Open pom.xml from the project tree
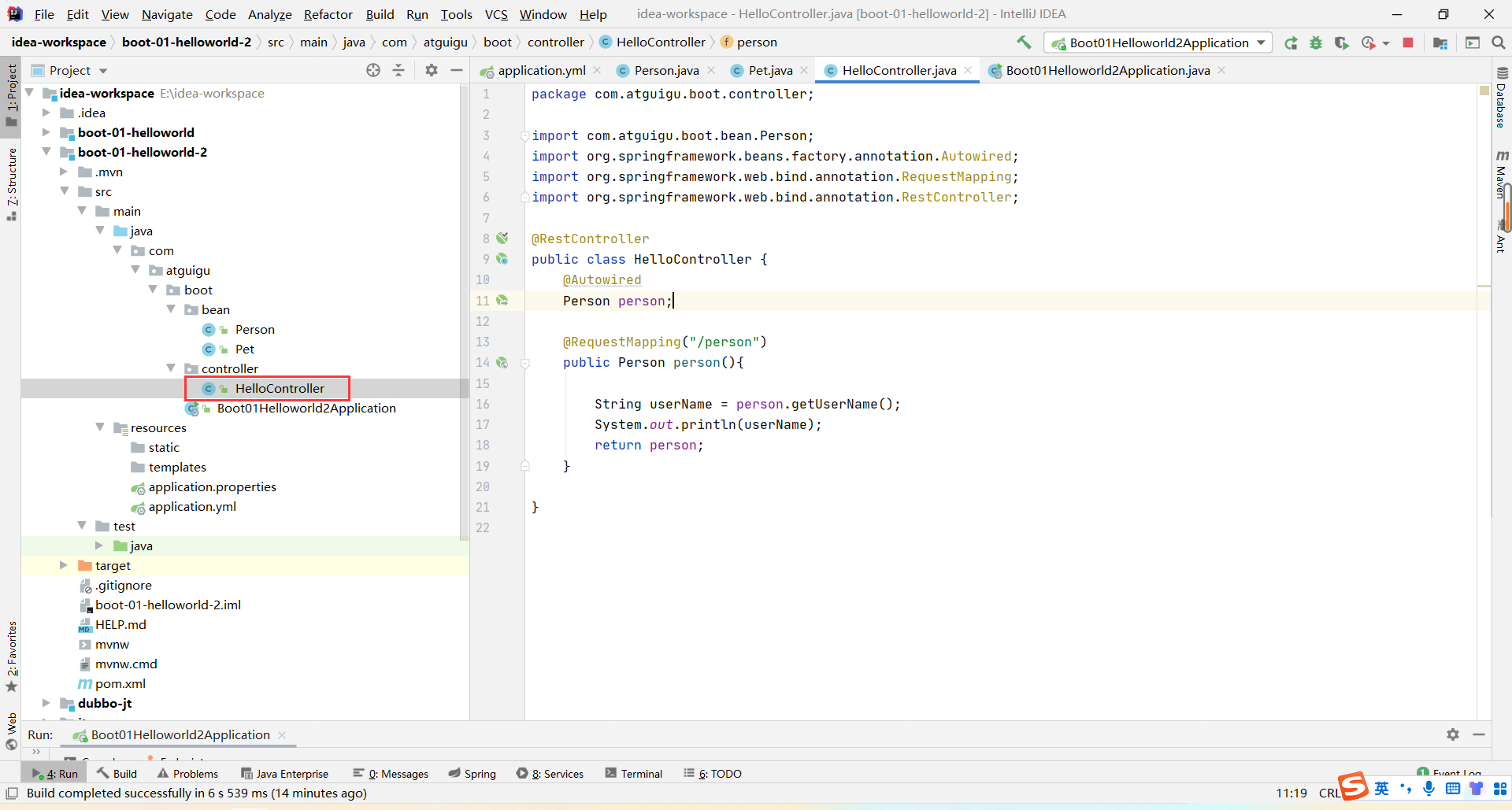This screenshot has height=810, width=1512. click(x=120, y=683)
